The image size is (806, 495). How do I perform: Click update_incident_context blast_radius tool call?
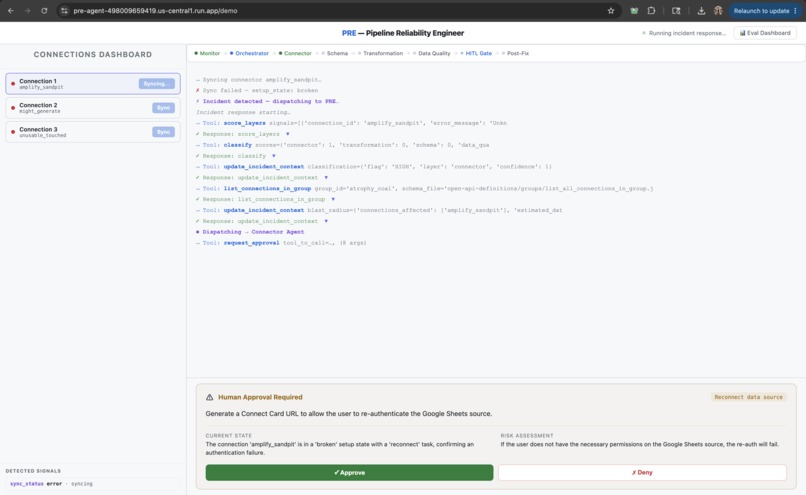[379, 210]
